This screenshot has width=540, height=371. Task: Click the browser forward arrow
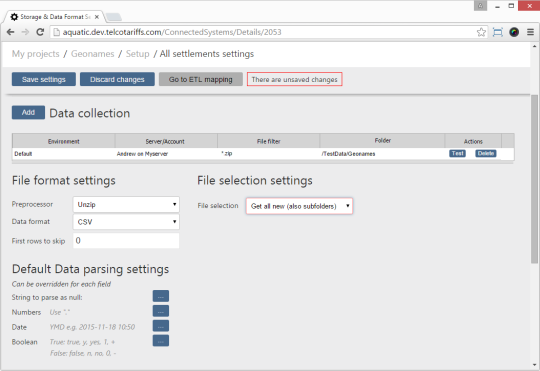coord(25,32)
